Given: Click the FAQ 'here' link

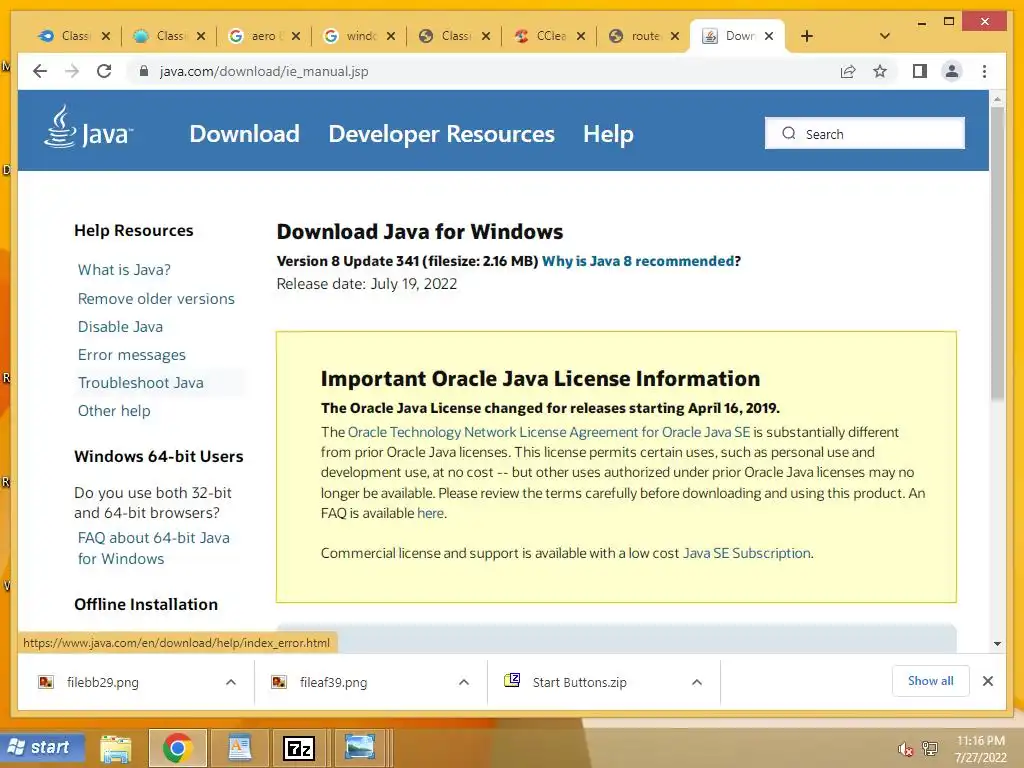Looking at the screenshot, I should (430, 513).
